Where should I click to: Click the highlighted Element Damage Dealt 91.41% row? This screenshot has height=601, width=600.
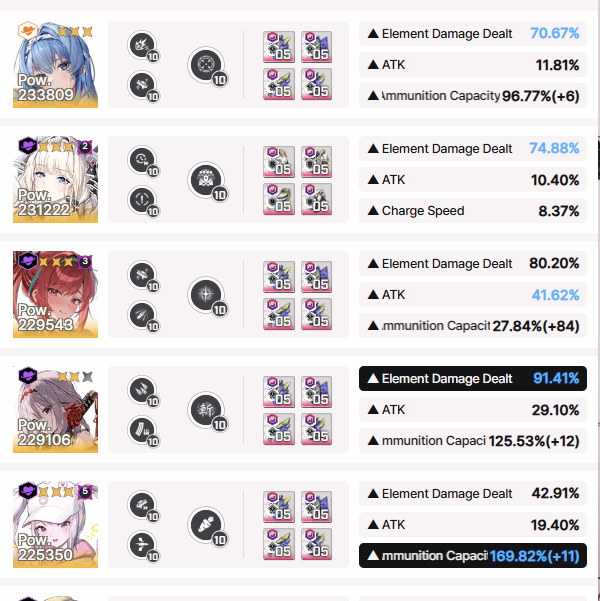click(x=473, y=379)
